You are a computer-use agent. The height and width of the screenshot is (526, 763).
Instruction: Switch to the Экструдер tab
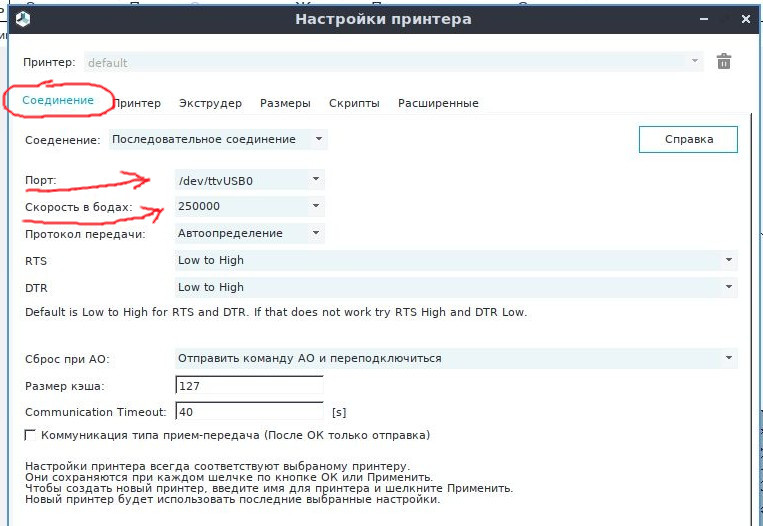pos(210,103)
